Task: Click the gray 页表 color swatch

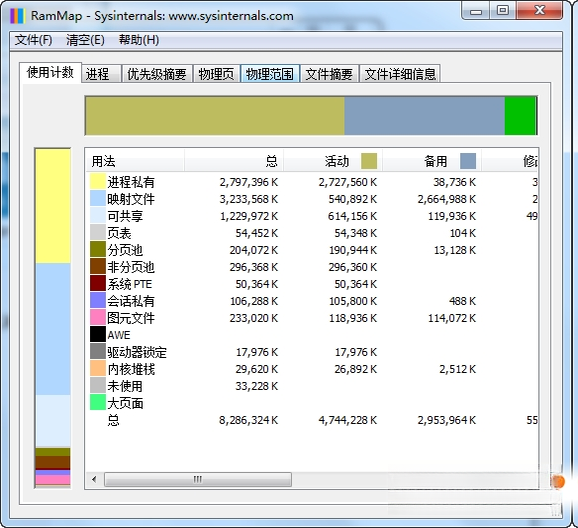Action: (98, 233)
